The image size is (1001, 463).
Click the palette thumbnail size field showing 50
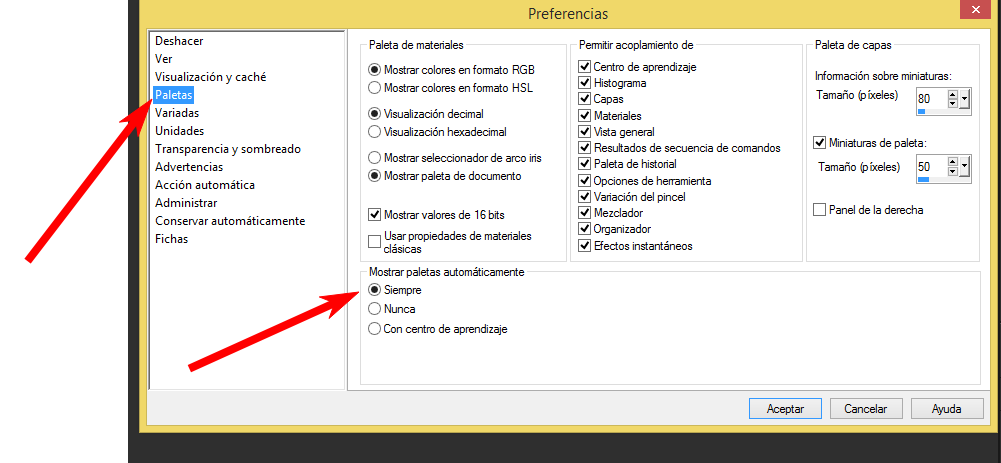tap(931, 167)
